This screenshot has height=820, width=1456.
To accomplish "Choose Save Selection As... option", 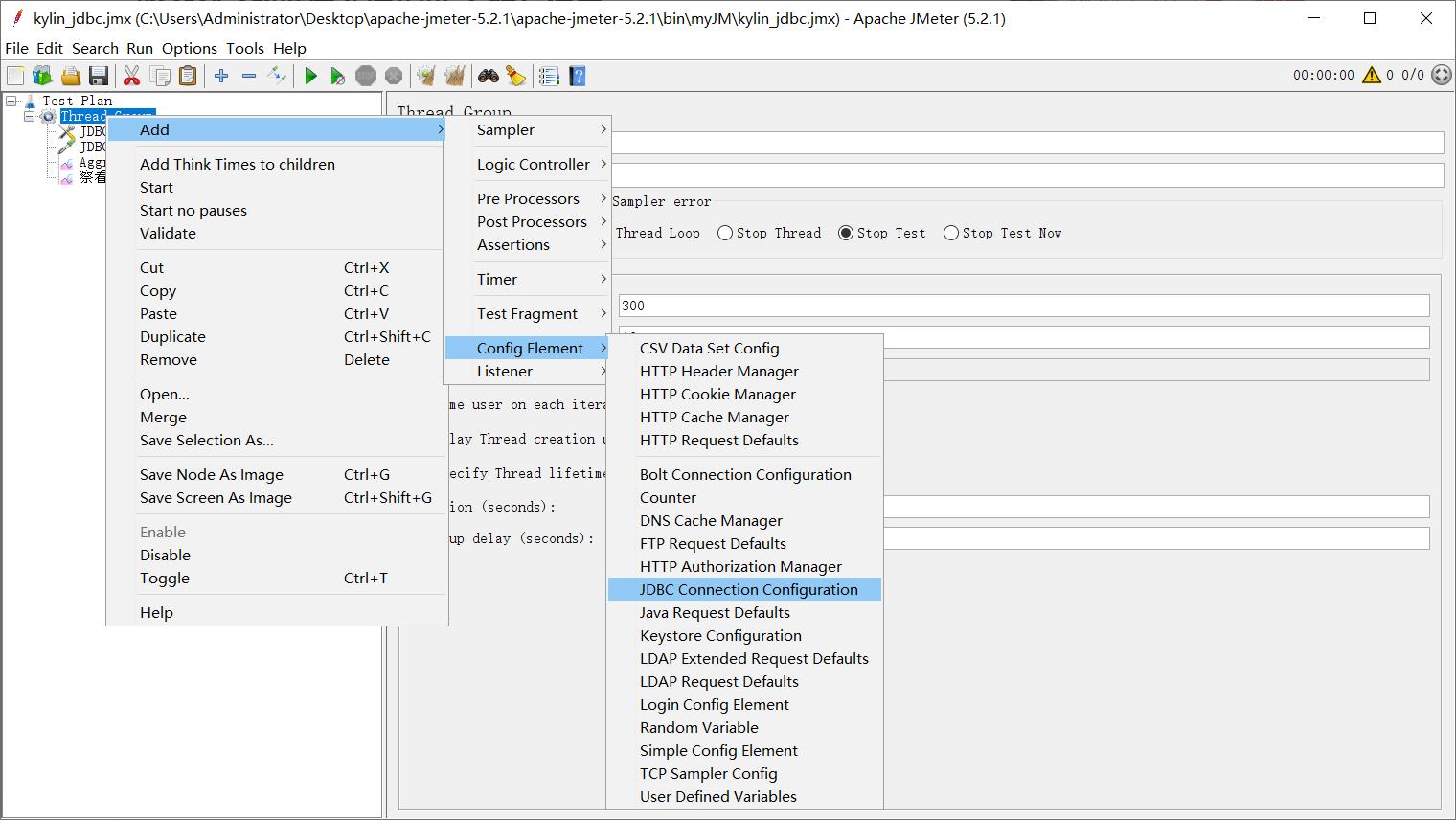I will click(x=277, y=440).
